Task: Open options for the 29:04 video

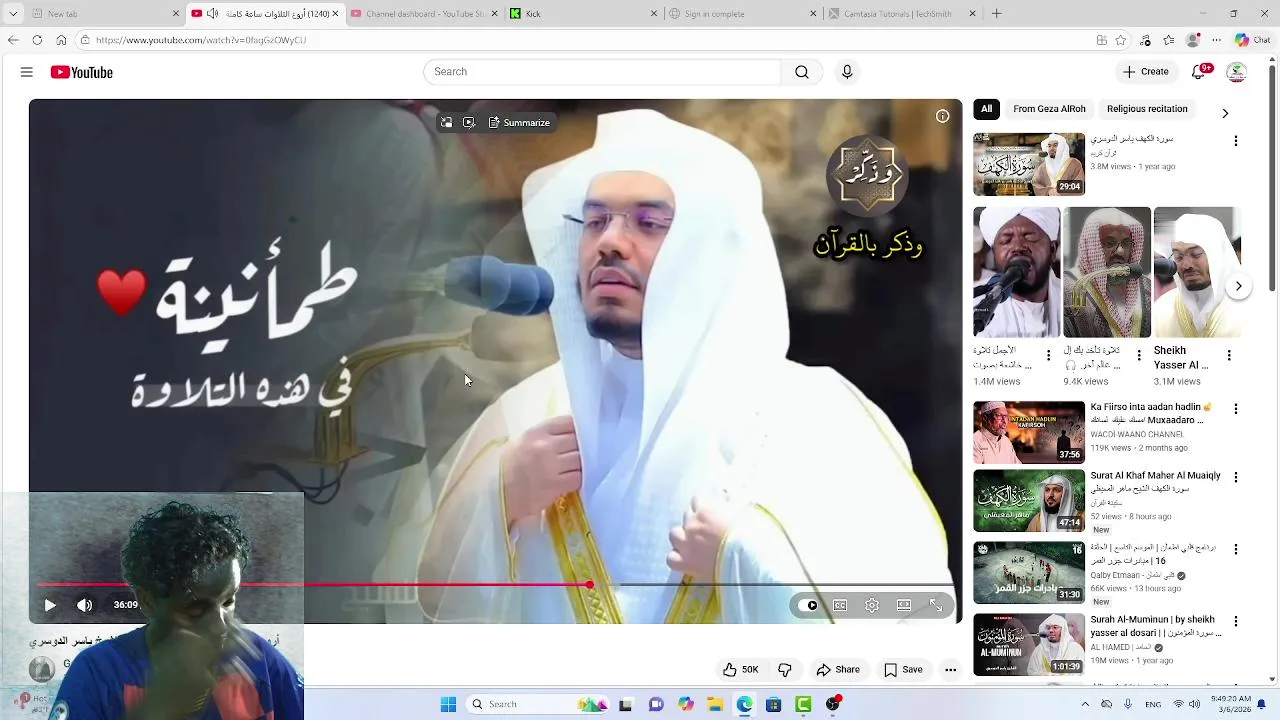Action: pos(1236,141)
